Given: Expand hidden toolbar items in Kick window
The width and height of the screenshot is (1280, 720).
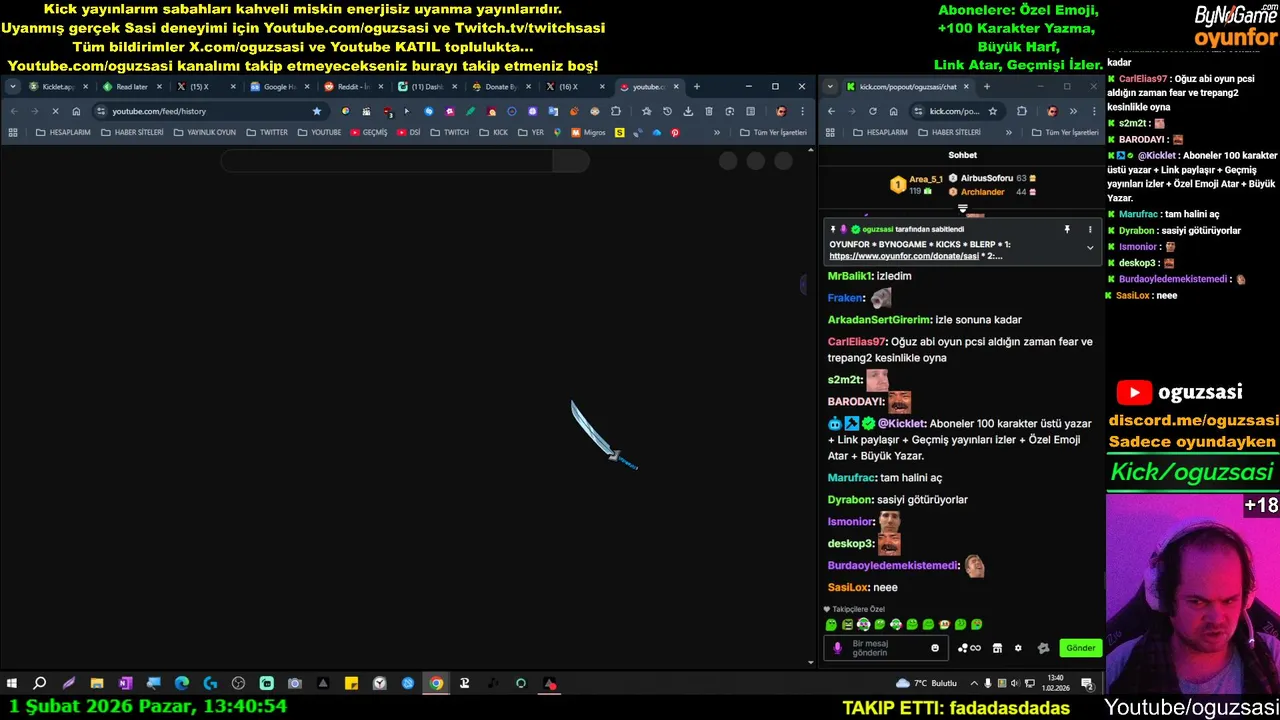Looking at the screenshot, I should [x=1073, y=111].
